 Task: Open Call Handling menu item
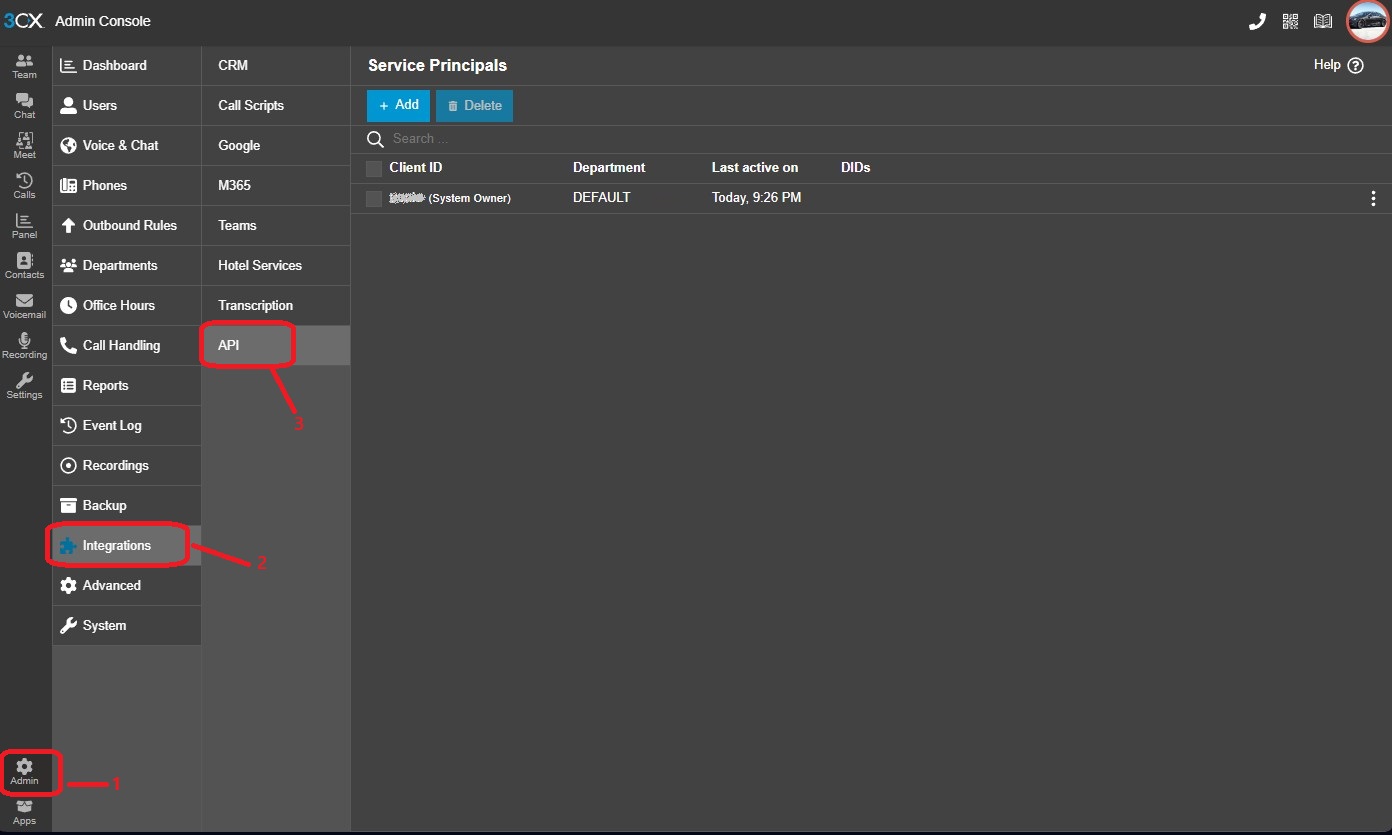[127, 345]
